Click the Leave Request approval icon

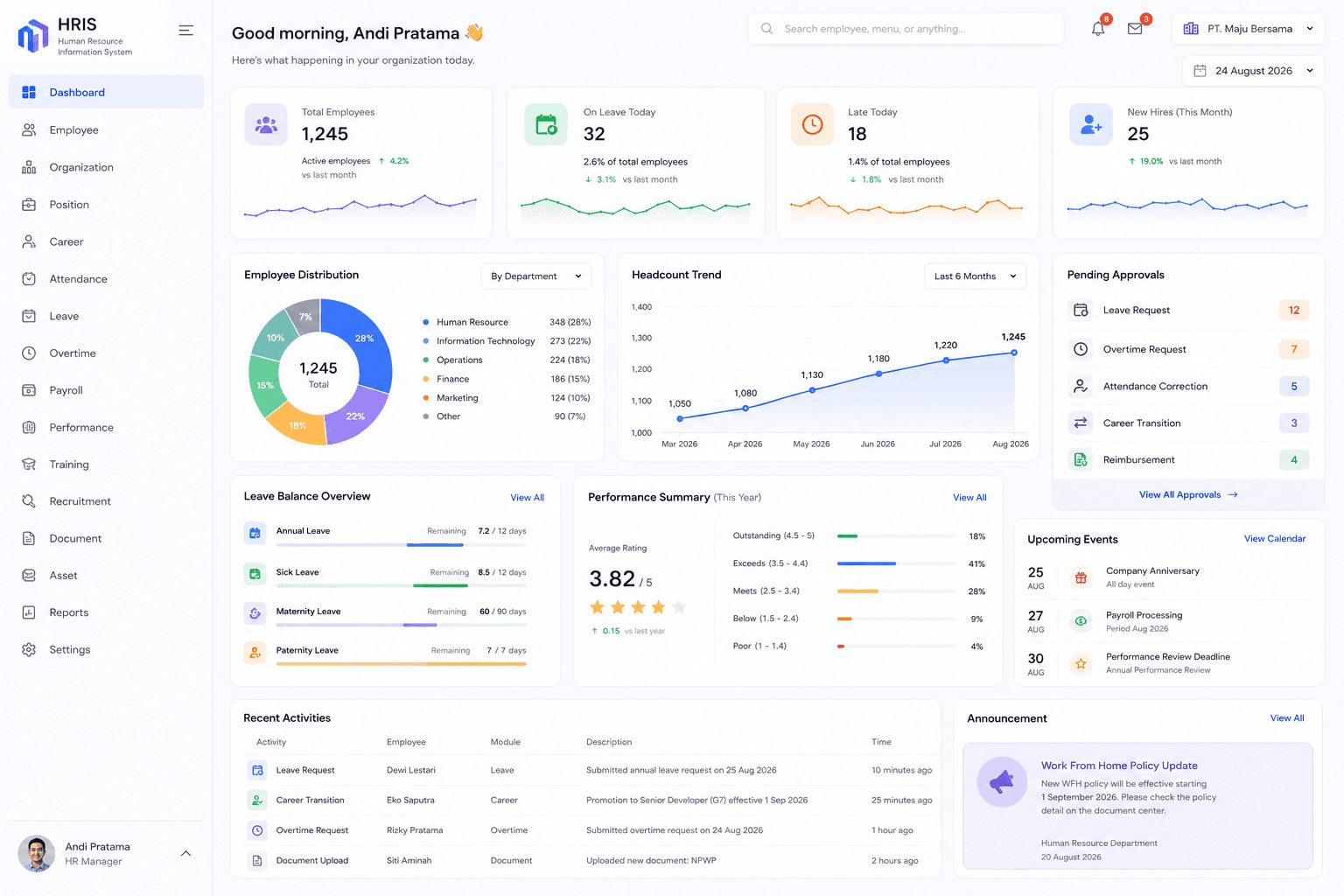coord(1081,310)
